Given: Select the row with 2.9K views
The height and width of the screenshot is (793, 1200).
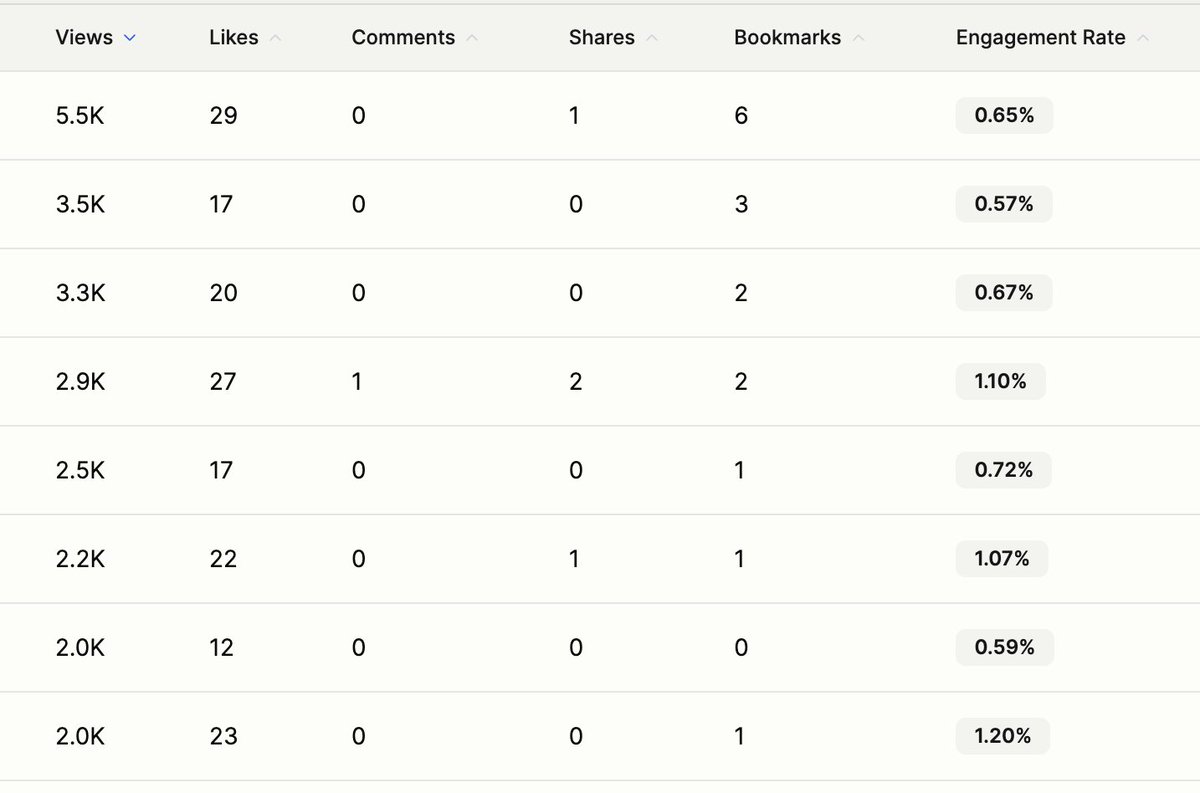Looking at the screenshot, I should [600, 382].
